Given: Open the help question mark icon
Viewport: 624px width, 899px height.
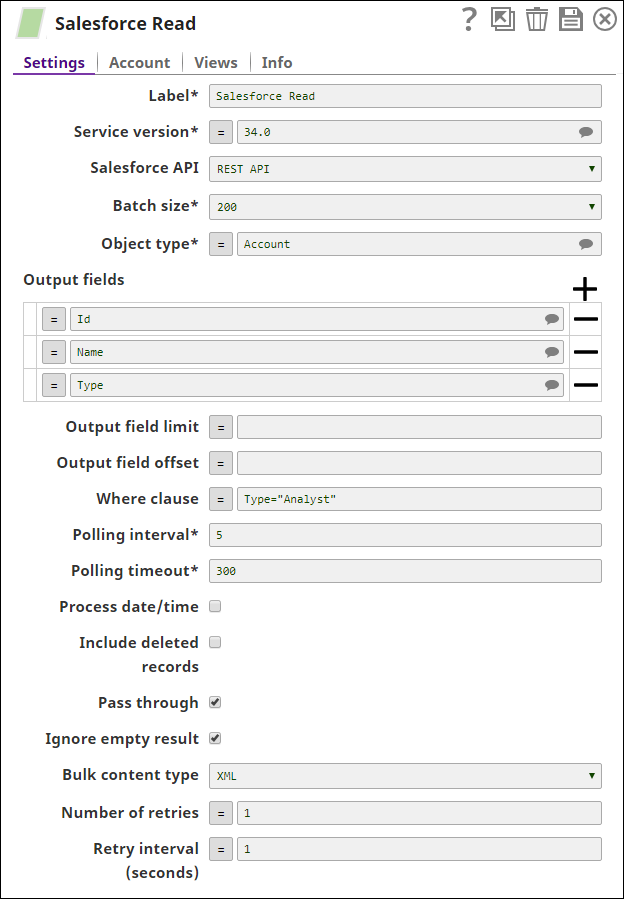Looking at the screenshot, I should [469, 20].
